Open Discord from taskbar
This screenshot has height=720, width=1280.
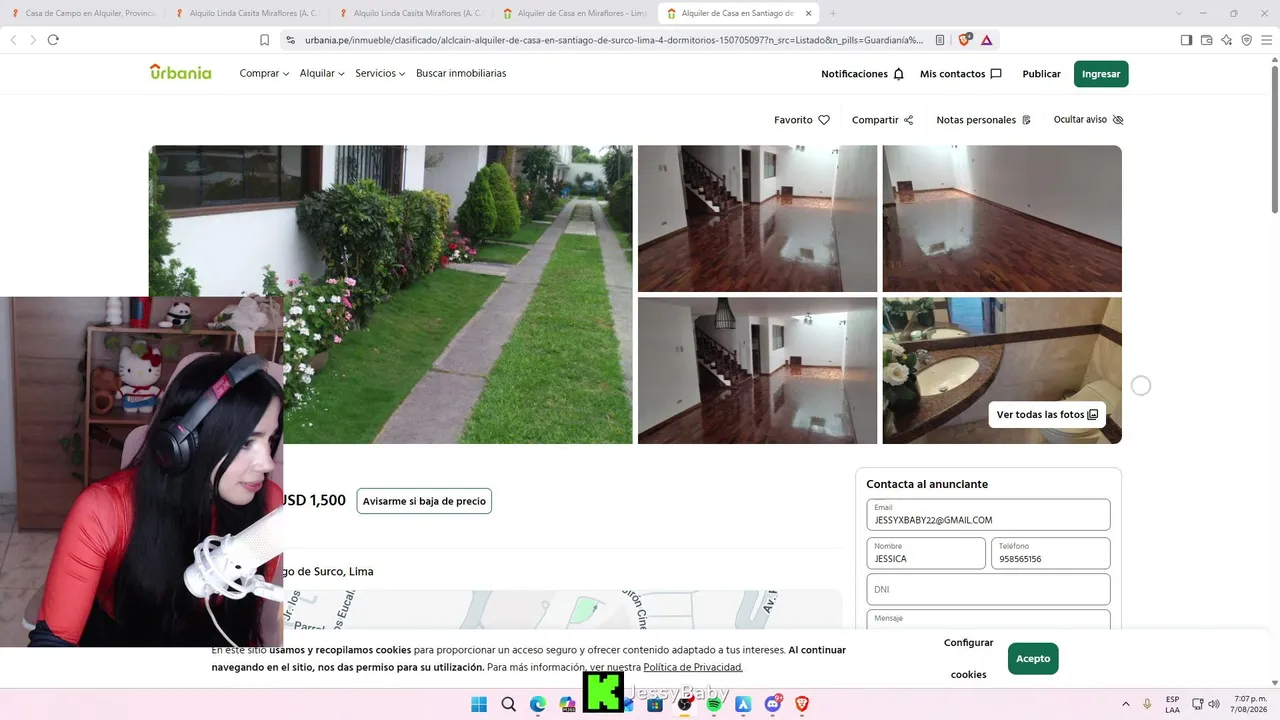point(772,704)
